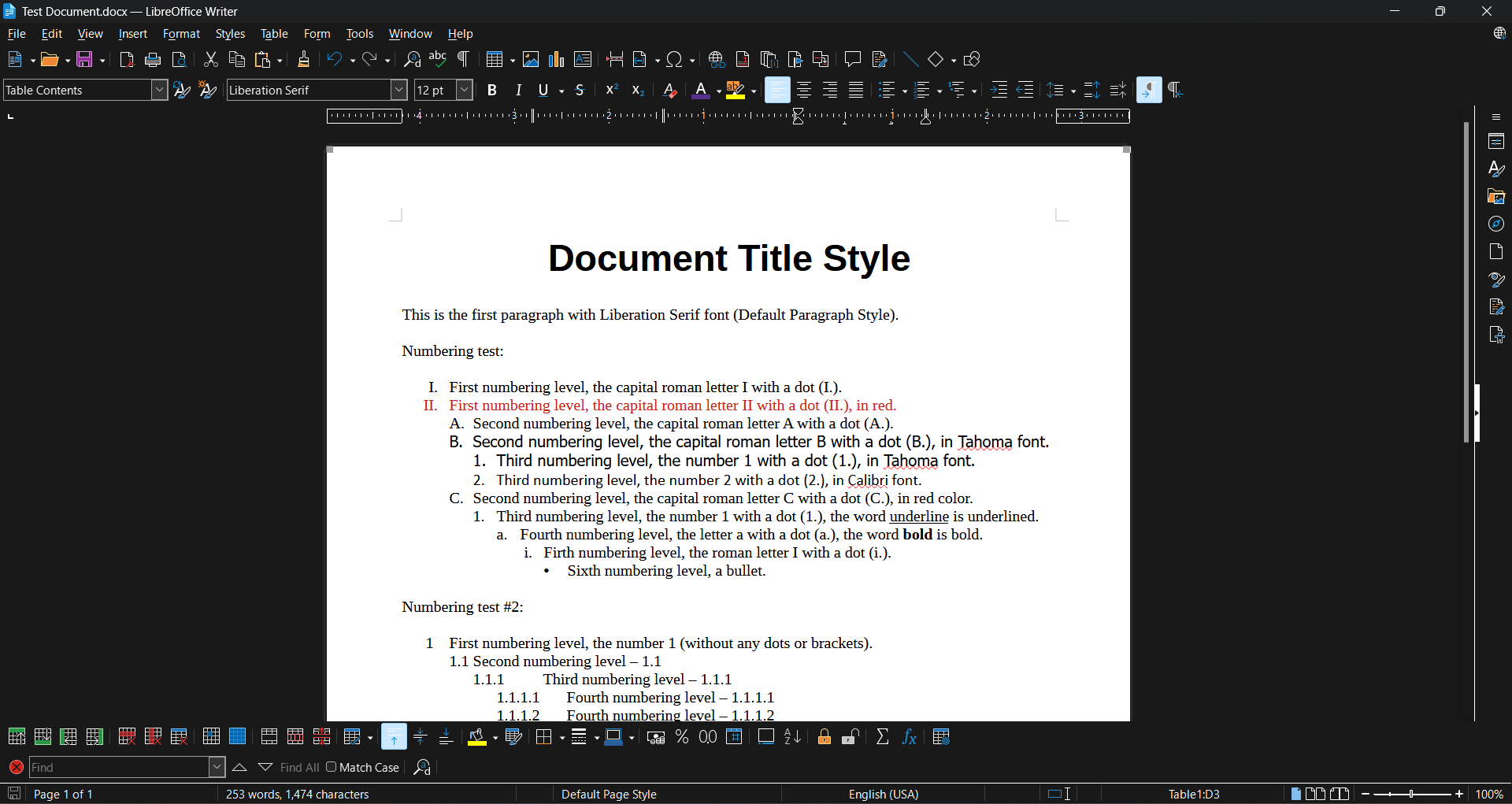Clear direct formatting
The image size is (1512, 804).
coord(669,91)
